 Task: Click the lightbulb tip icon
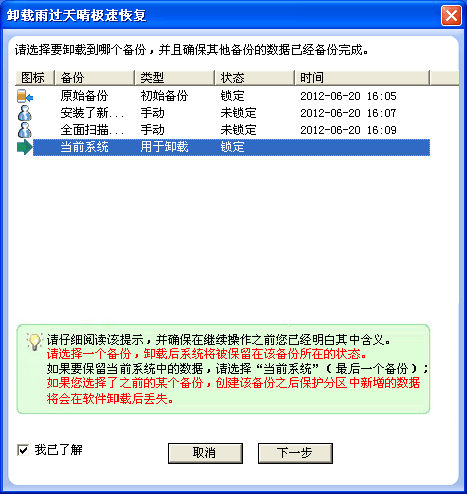tap(34, 342)
